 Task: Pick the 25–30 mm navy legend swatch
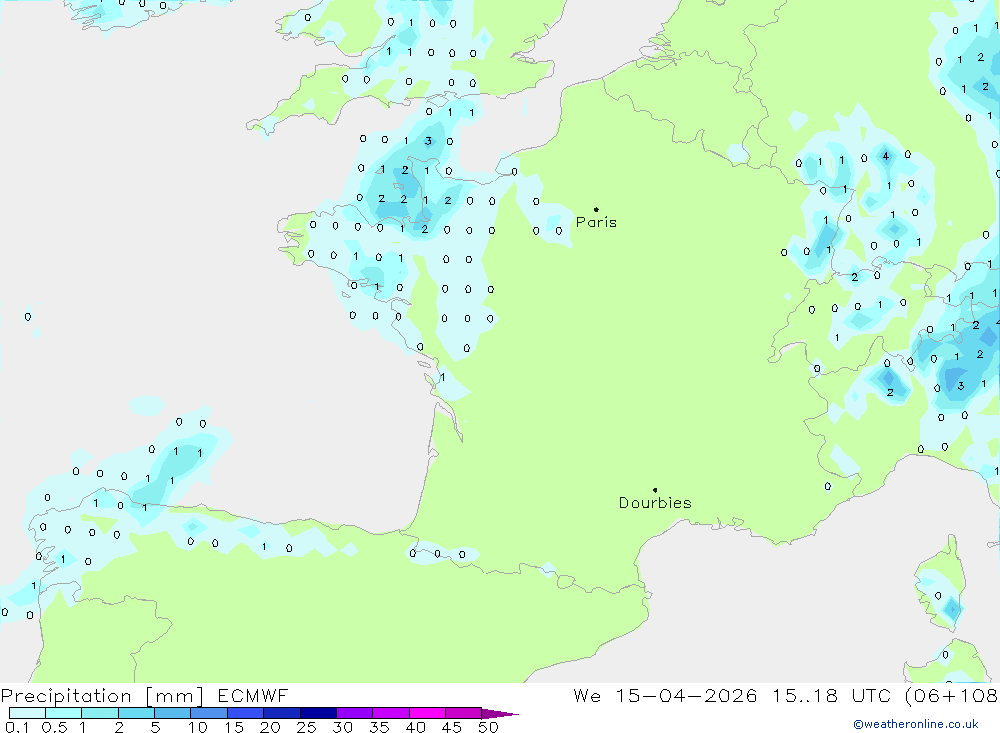[x=318, y=713]
